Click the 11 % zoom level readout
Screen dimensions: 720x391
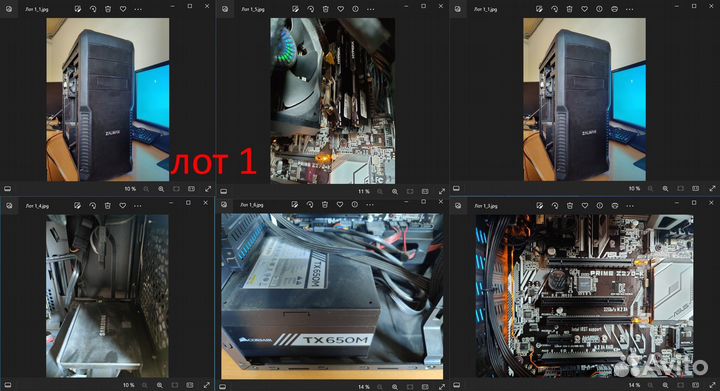tap(364, 191)
